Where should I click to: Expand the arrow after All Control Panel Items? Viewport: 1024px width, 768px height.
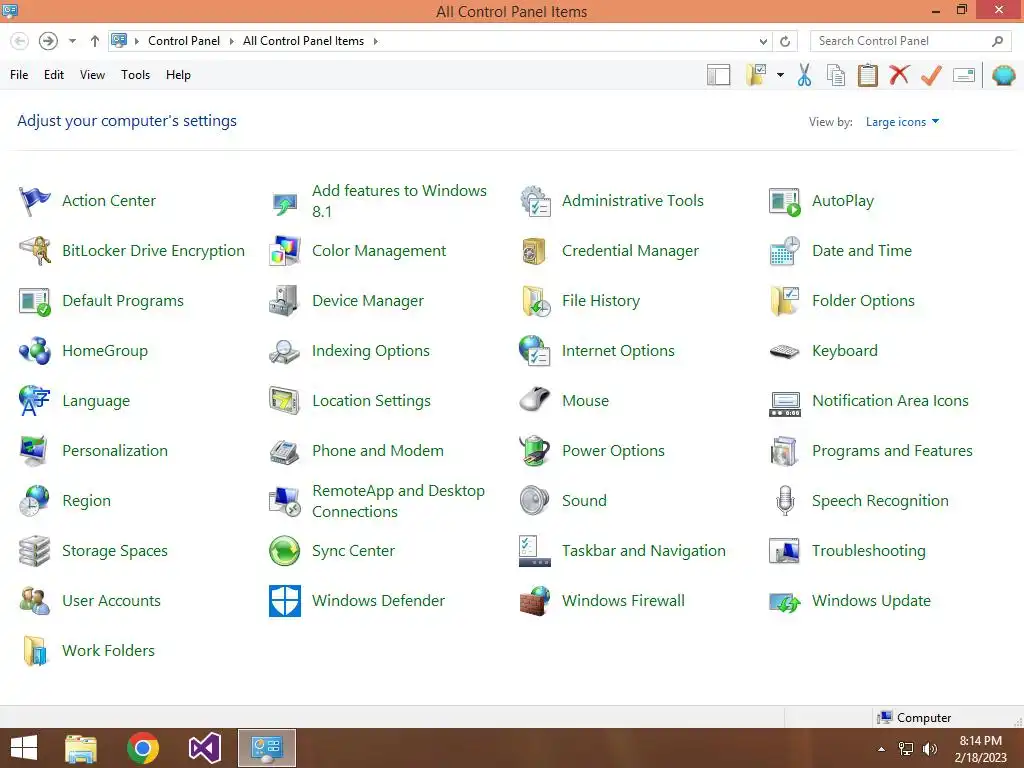coord(376,41)
